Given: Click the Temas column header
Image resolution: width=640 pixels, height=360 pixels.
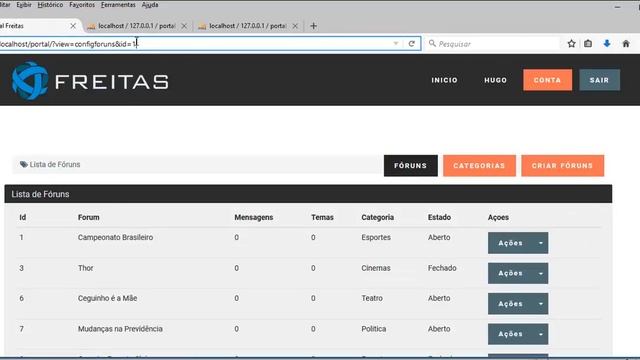Looking at the screenshot, I should [x=322, y=218].
